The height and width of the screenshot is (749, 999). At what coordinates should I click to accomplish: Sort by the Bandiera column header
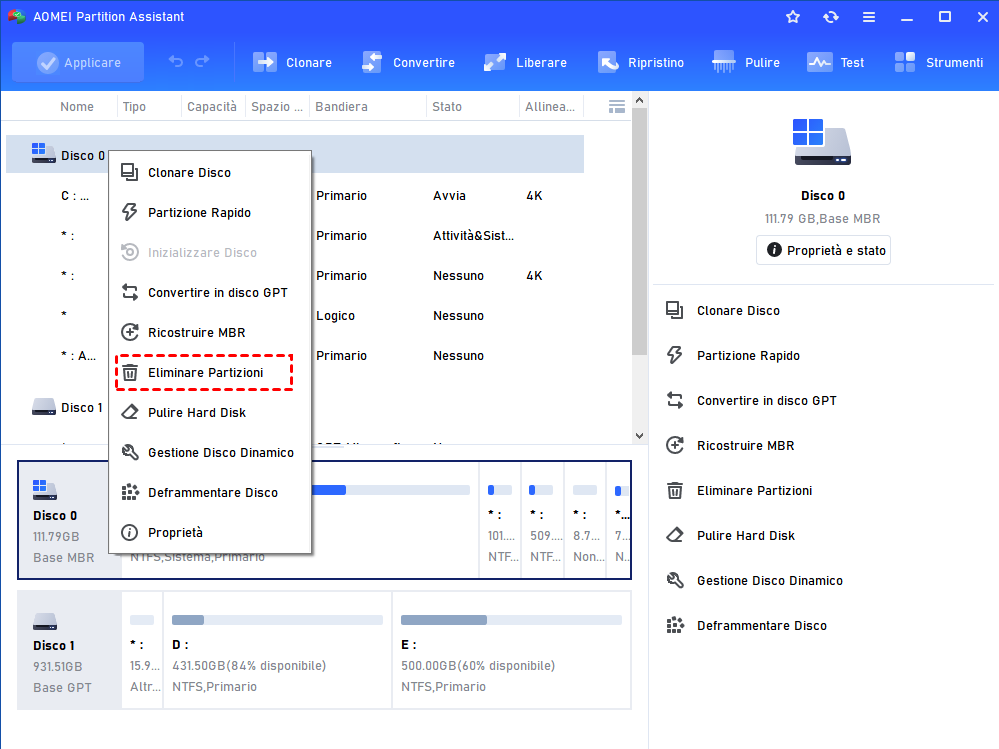pyautogui.click(x=341, y=107)
